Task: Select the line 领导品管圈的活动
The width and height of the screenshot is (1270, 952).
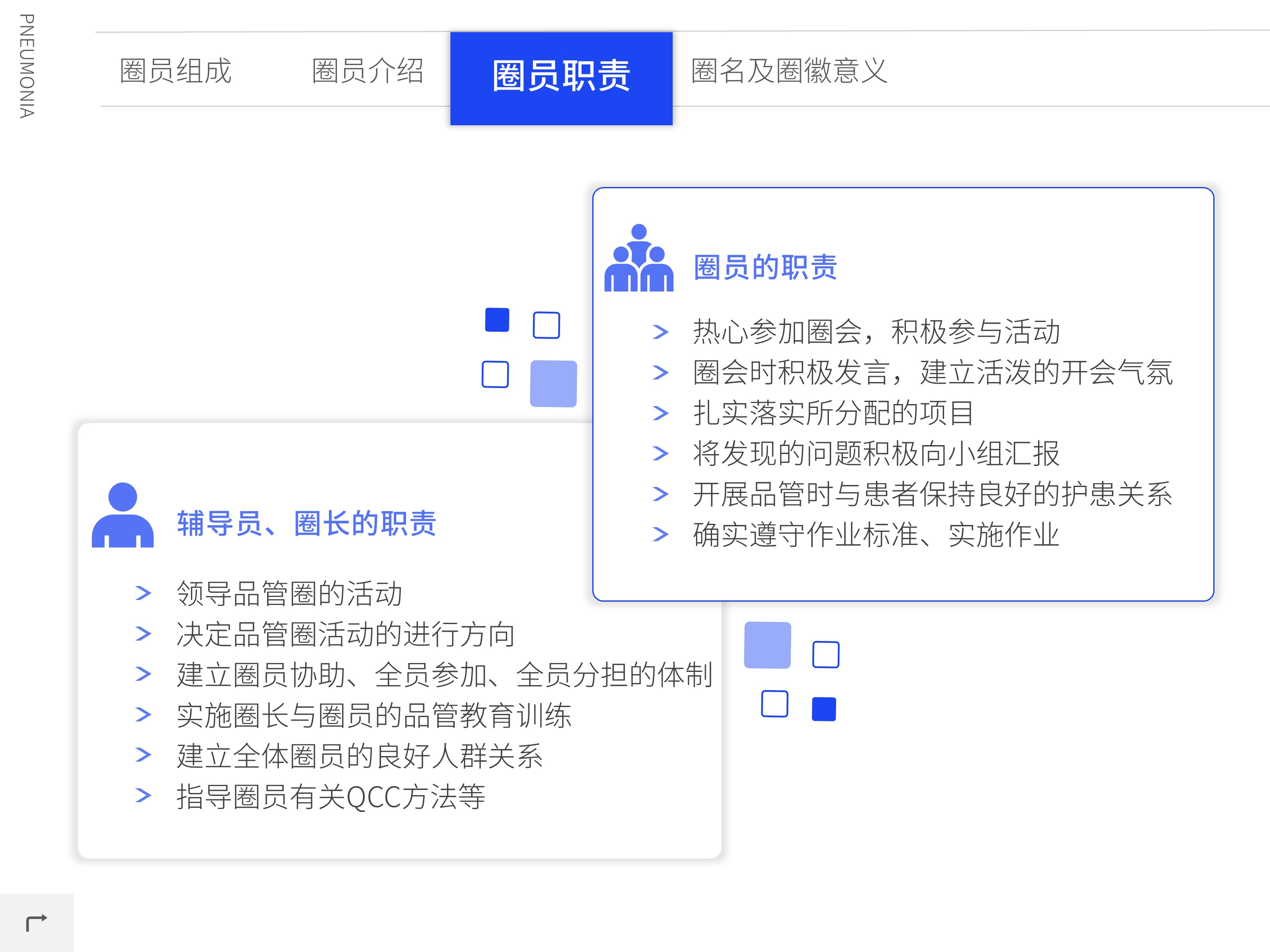Action: tap(290, 593)
